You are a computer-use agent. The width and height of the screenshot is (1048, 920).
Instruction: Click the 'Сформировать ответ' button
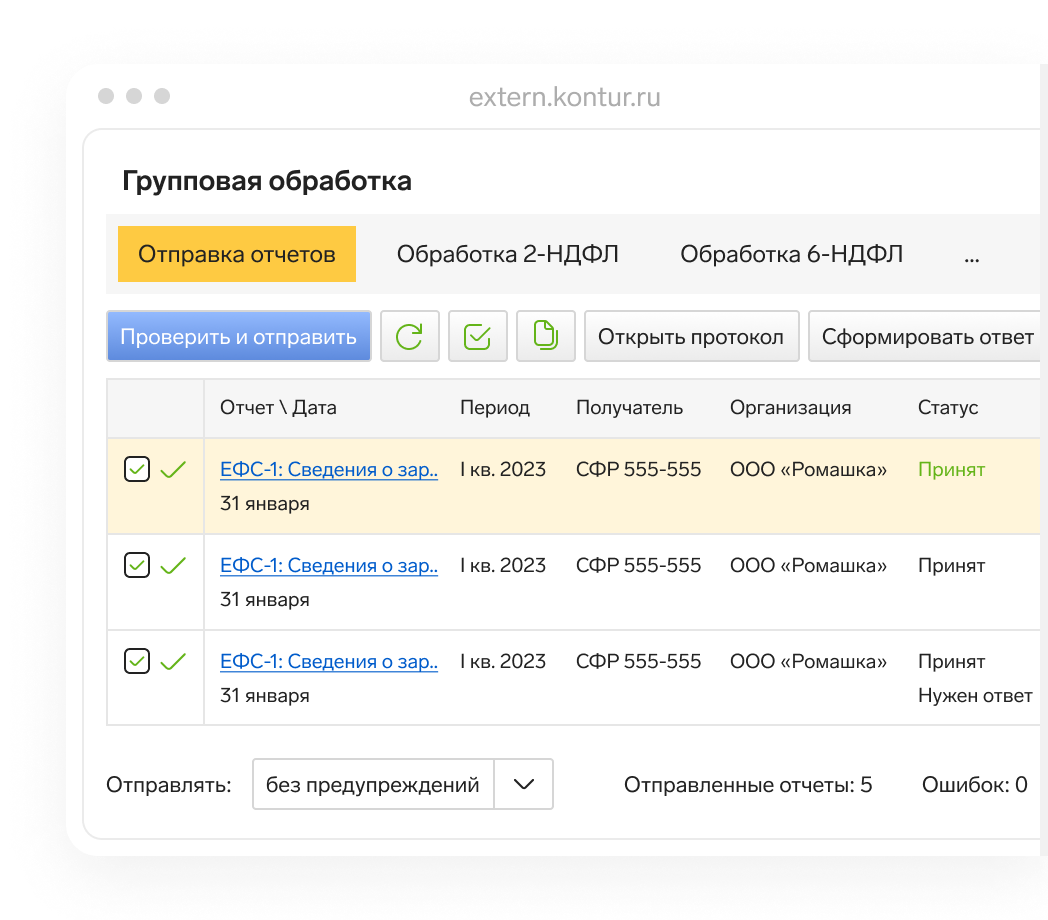click(x=927, y=336)
